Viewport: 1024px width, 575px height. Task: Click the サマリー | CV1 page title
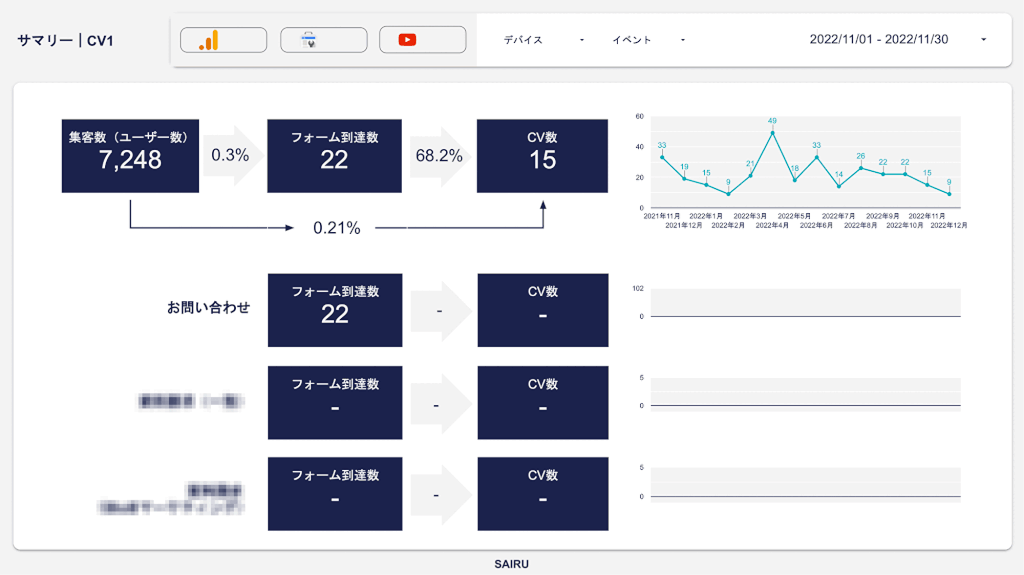tap(65, 41)
